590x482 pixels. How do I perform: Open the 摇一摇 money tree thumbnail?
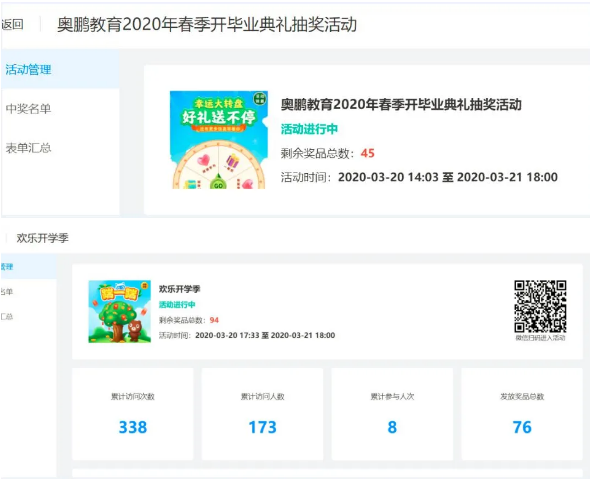point(120,312)
